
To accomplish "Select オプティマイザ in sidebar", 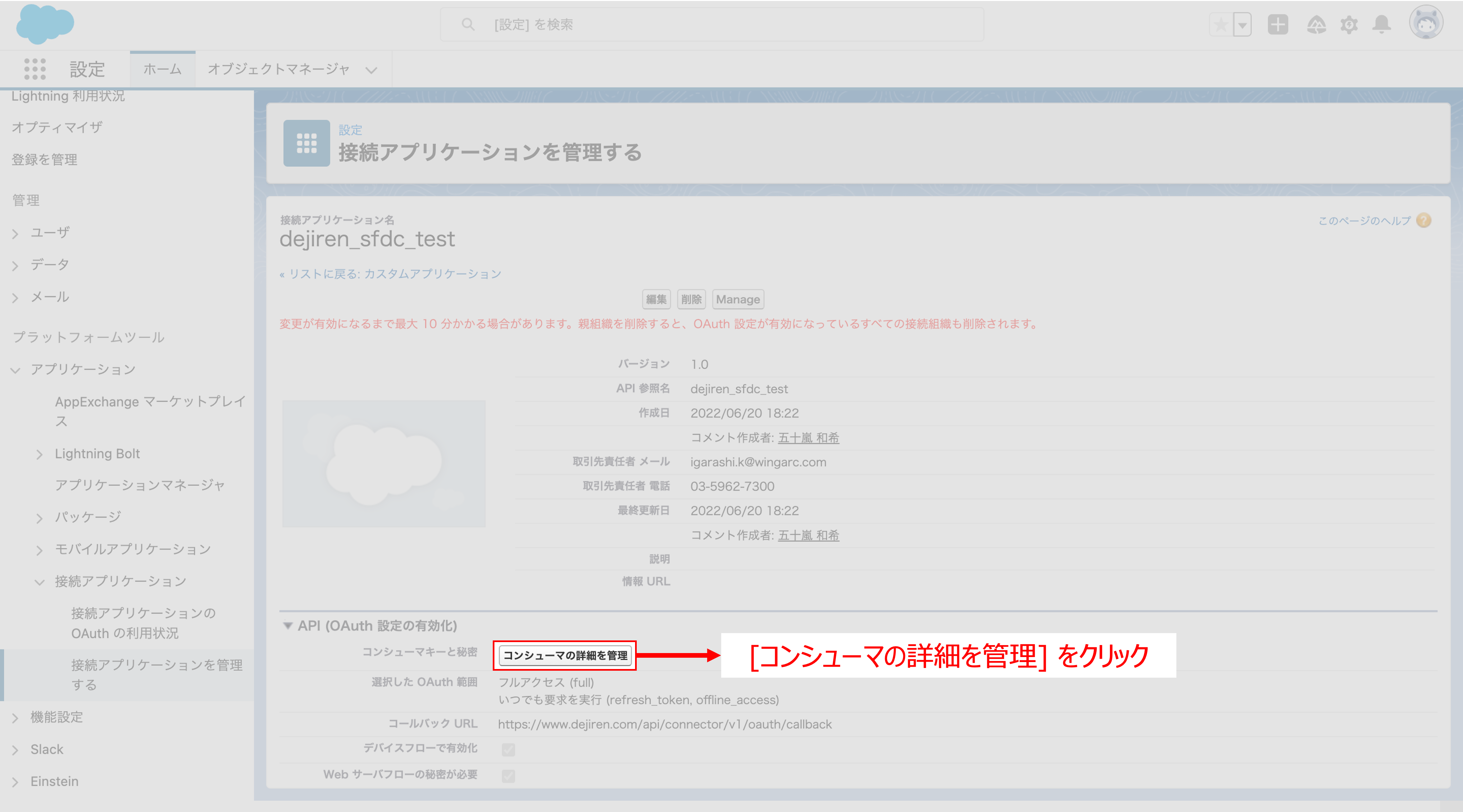I will (58, 127).
